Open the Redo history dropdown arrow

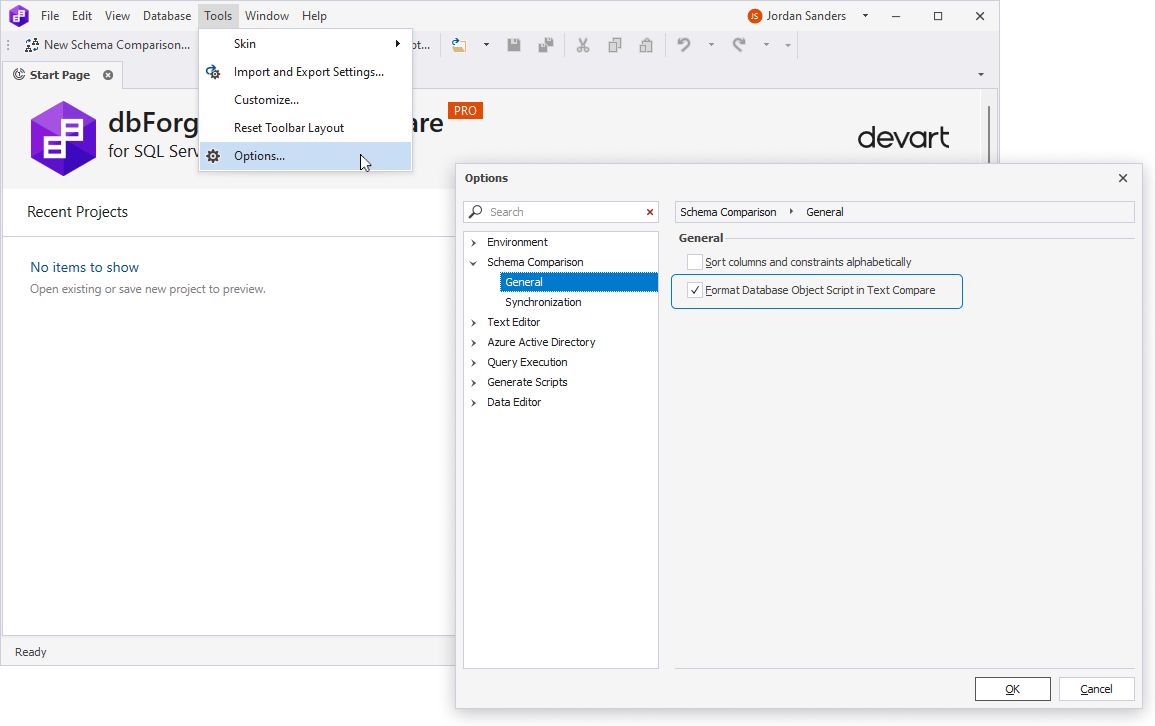(766, 45)
